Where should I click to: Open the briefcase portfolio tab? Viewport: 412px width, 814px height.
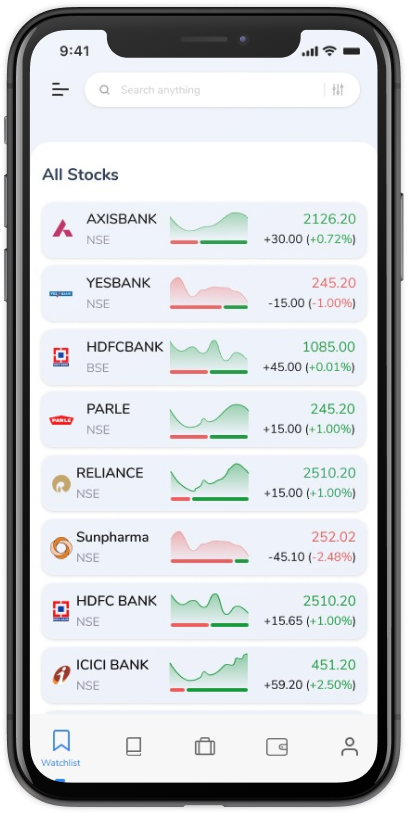click(x=205, y=747)
